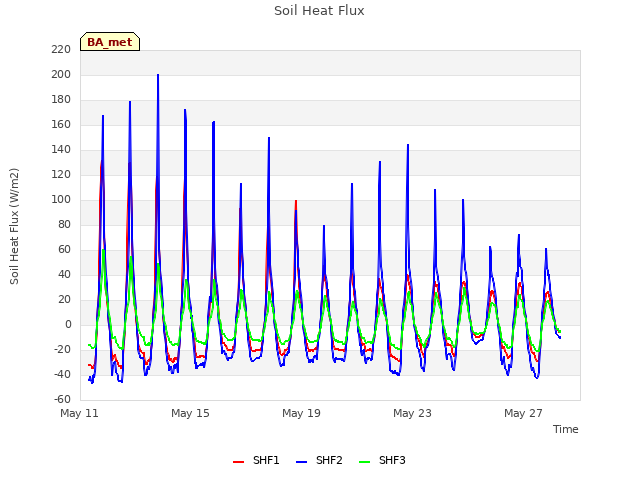Click the tallest green SHF3 peak near 60
This screenshot has height=480, width=640.
pyautogui.click(x=104, y=250)
